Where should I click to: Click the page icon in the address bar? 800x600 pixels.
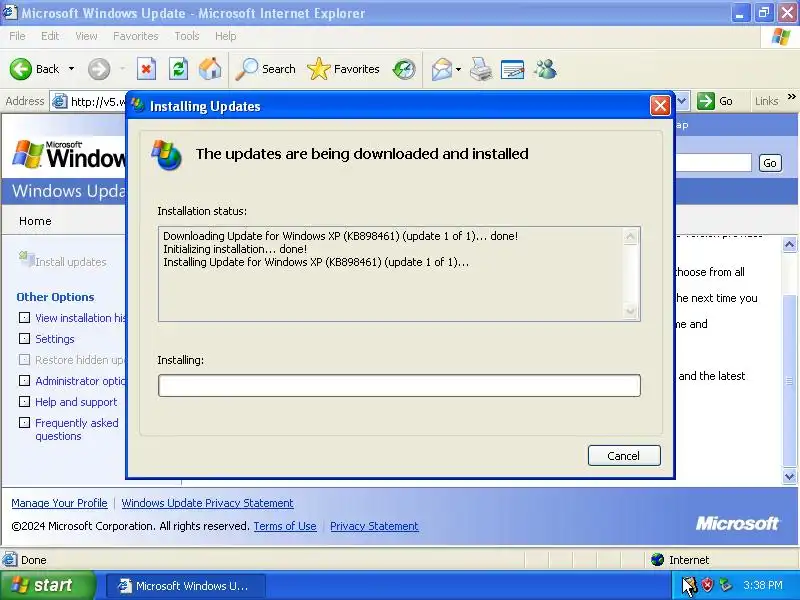tap(60, 102)
